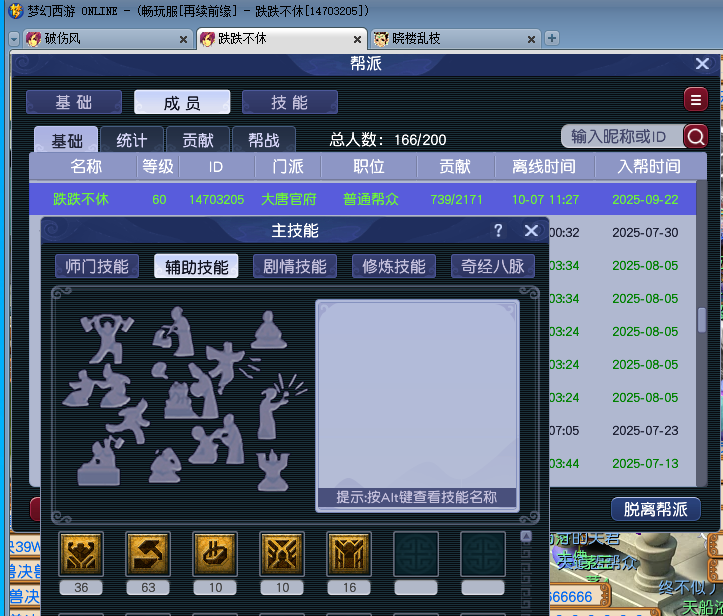Select the 跌跌不休 member row
723x616 pixels.
[362, 199]
